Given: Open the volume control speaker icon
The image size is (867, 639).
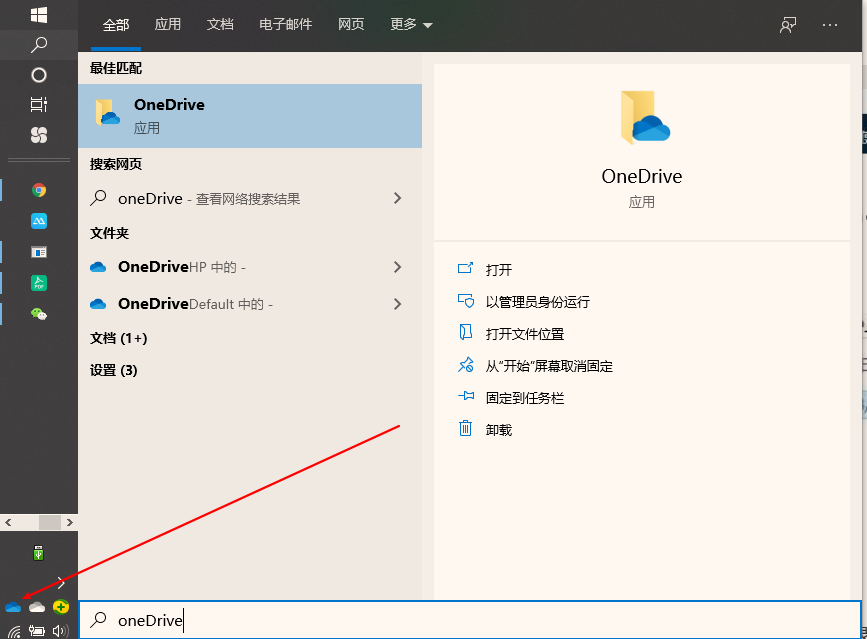Looking at the screenshot, I should (x=60, y=630).
